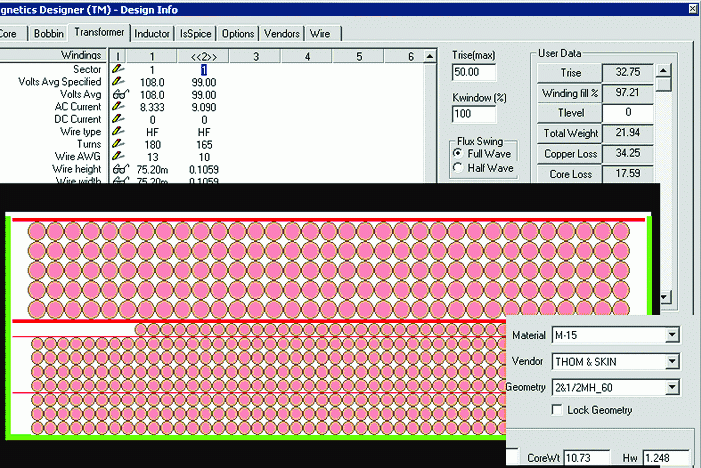Click the User Data scrollbar up arrow
Image resolution: width=701 pixels, height=468 pixels.
(x=663, y=72)
